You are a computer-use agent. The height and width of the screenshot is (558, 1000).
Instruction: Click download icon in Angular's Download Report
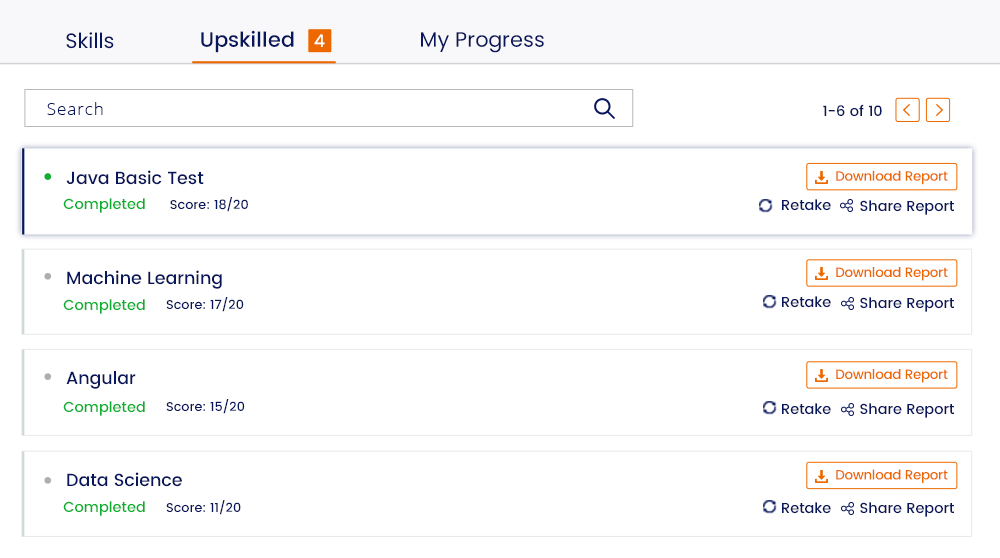(821, 375)
